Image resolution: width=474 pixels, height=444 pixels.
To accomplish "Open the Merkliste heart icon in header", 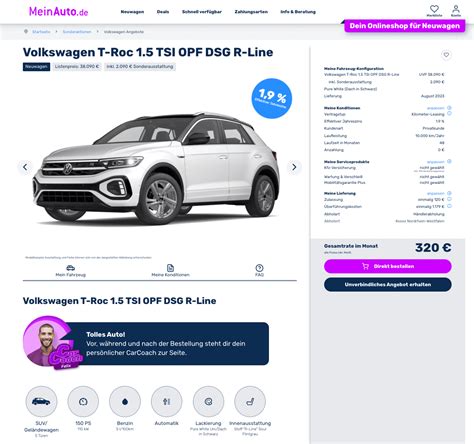I will click(434, 9).
